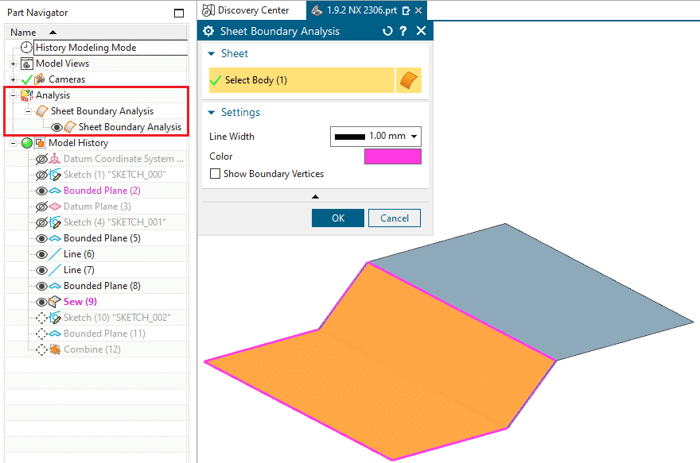The height and width of the screenshot is (463, 700).
Task: Close the Sheet Boundary Analysis dialog
Action: point(421,31)
